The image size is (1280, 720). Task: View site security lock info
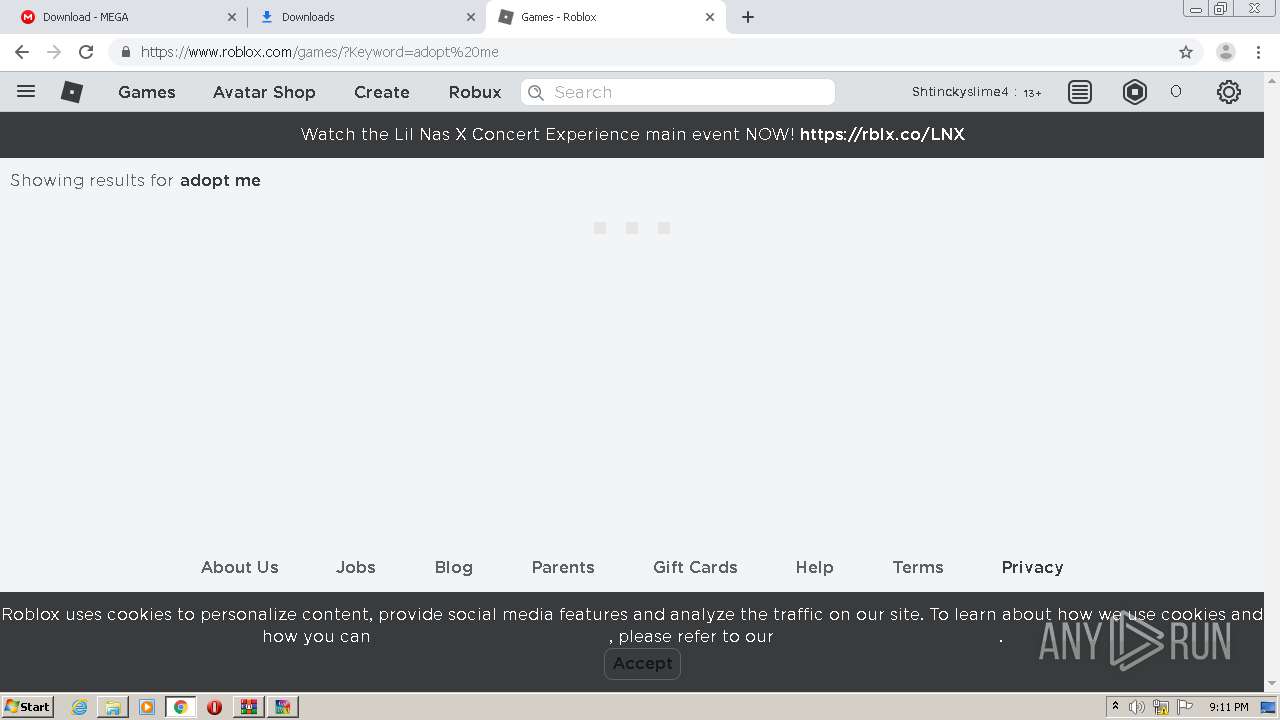(x=125, y=52)
